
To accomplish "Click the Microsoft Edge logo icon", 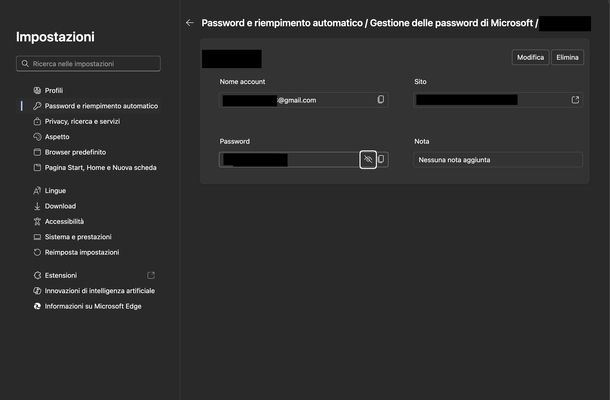I will pyautogui.click(x=37, y=306).
